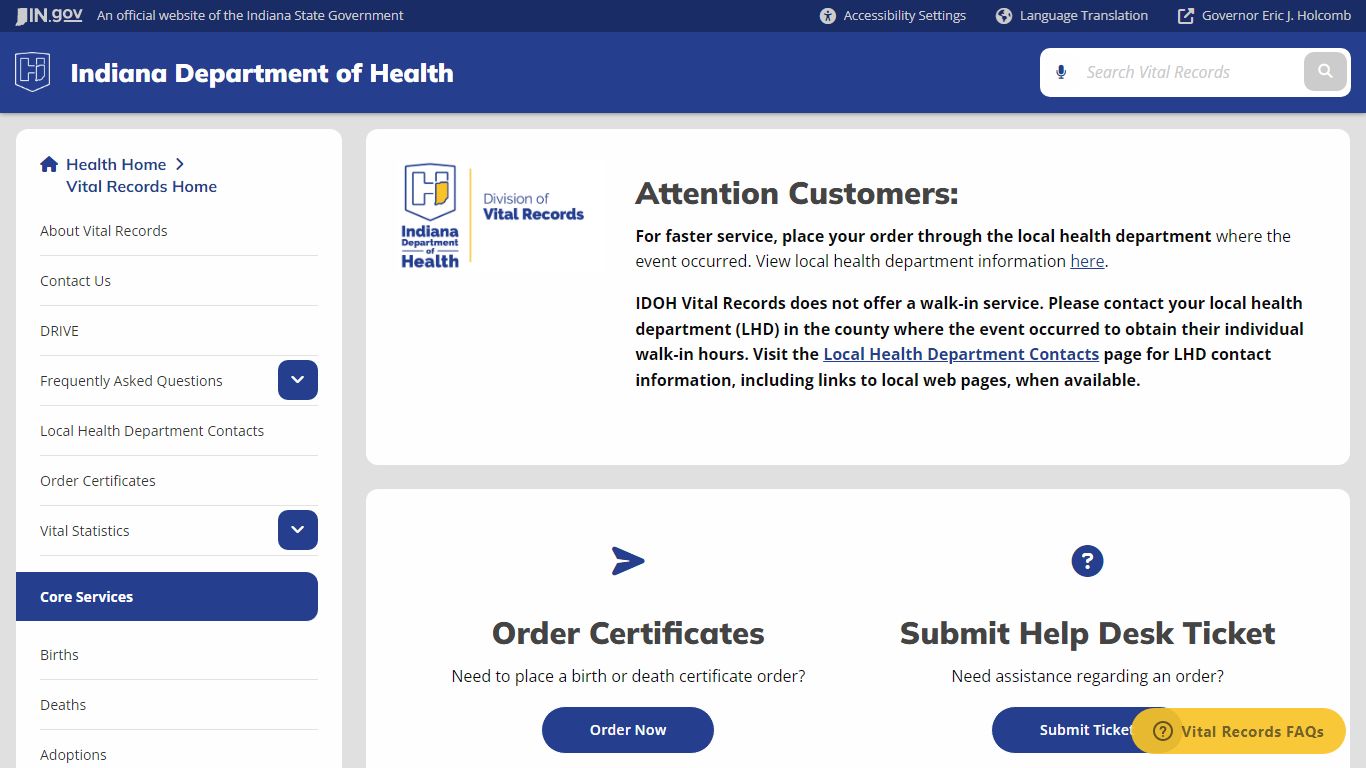Open Births in sidebar
1366x768 pixels.
(x=59, y=655)
